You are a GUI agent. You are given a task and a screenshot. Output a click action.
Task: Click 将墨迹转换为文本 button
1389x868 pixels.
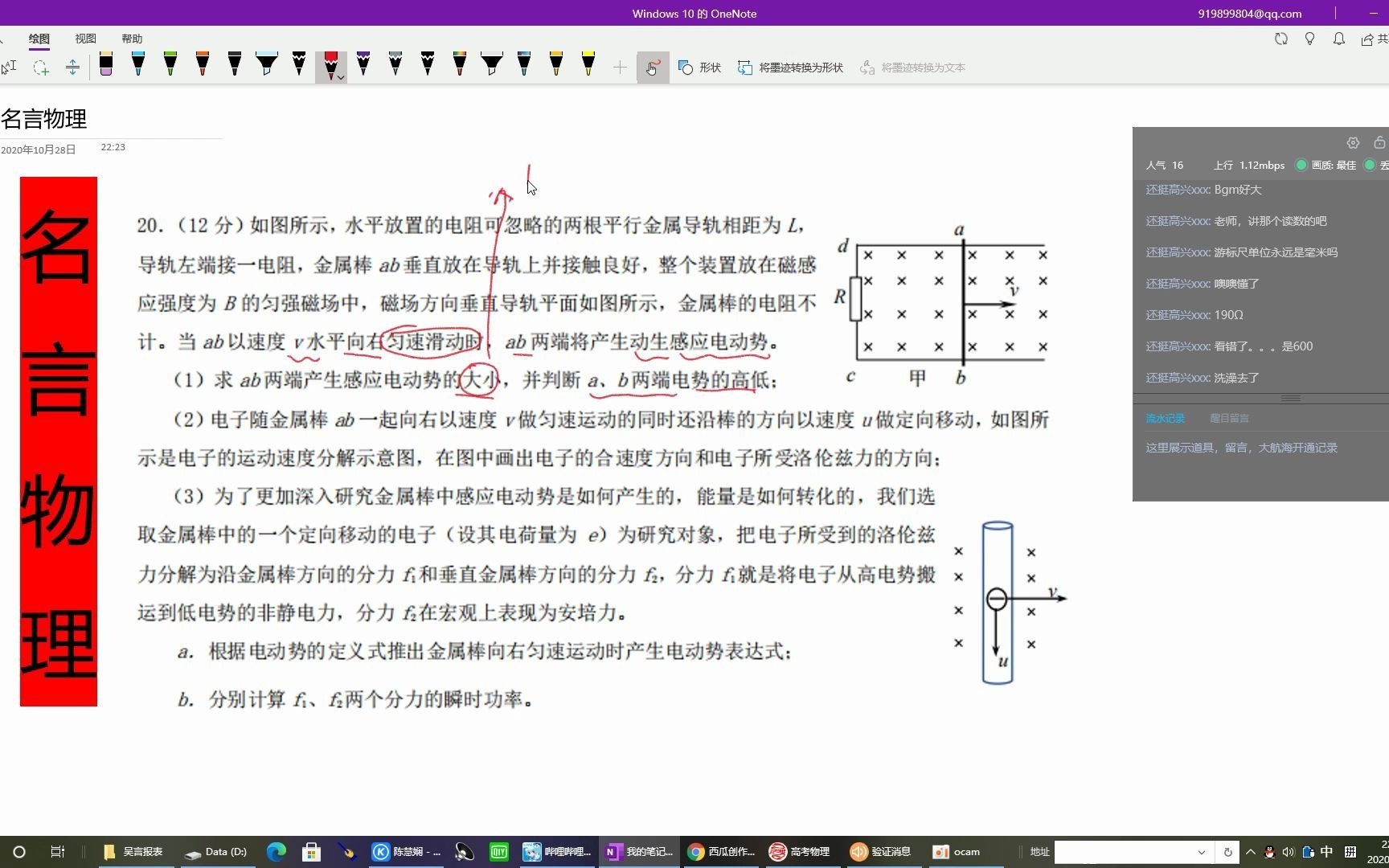coord(912,68)
